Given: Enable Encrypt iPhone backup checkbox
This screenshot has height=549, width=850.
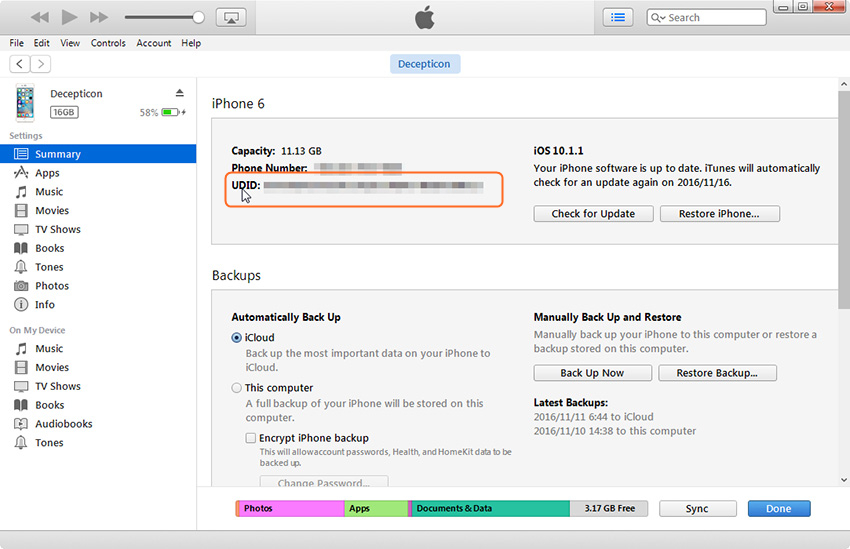Looking at the screenshot, I should [250, 438].
